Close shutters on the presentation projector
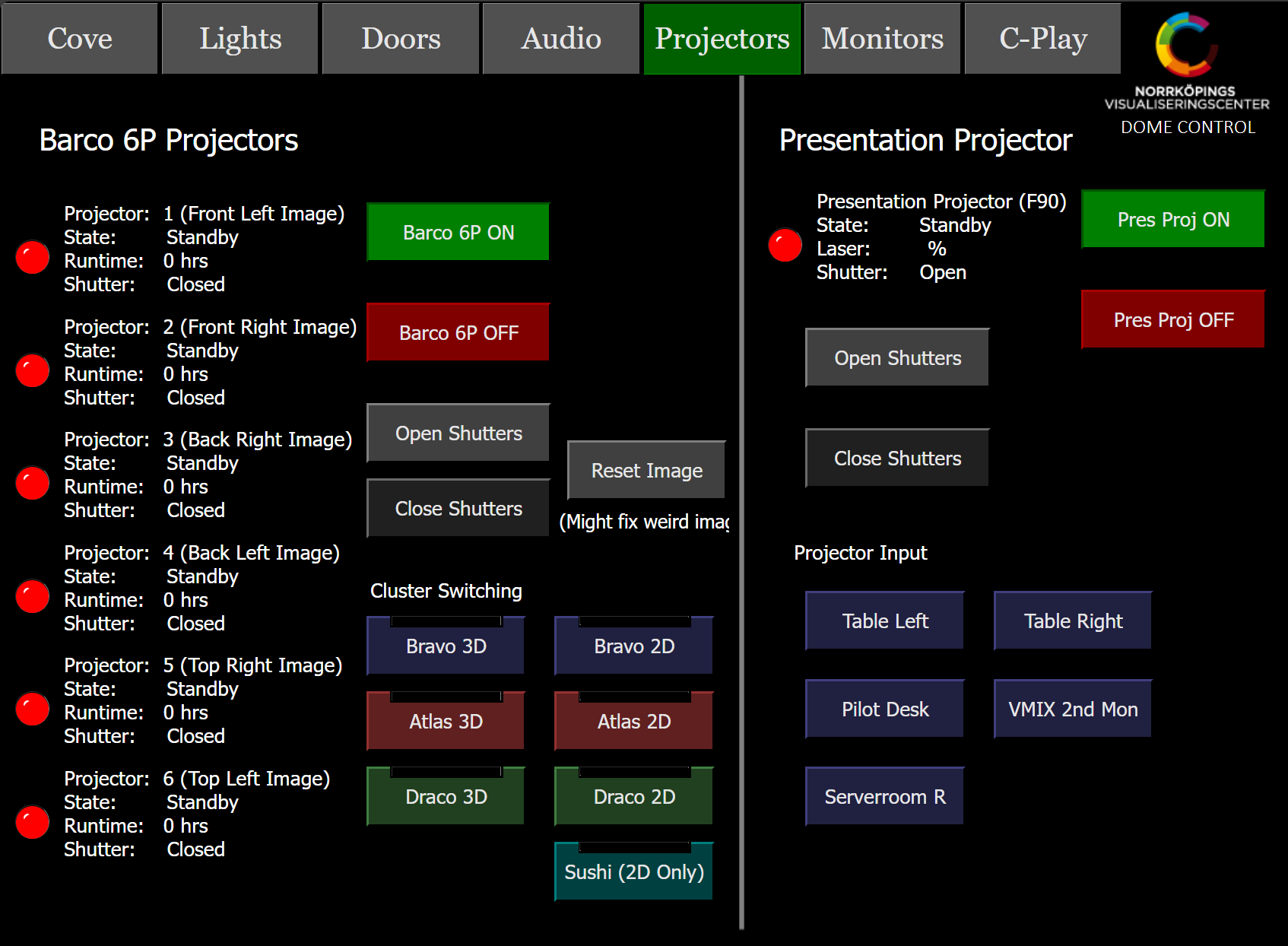This screenshot has height=946, width=1288. tap(897, 458)
